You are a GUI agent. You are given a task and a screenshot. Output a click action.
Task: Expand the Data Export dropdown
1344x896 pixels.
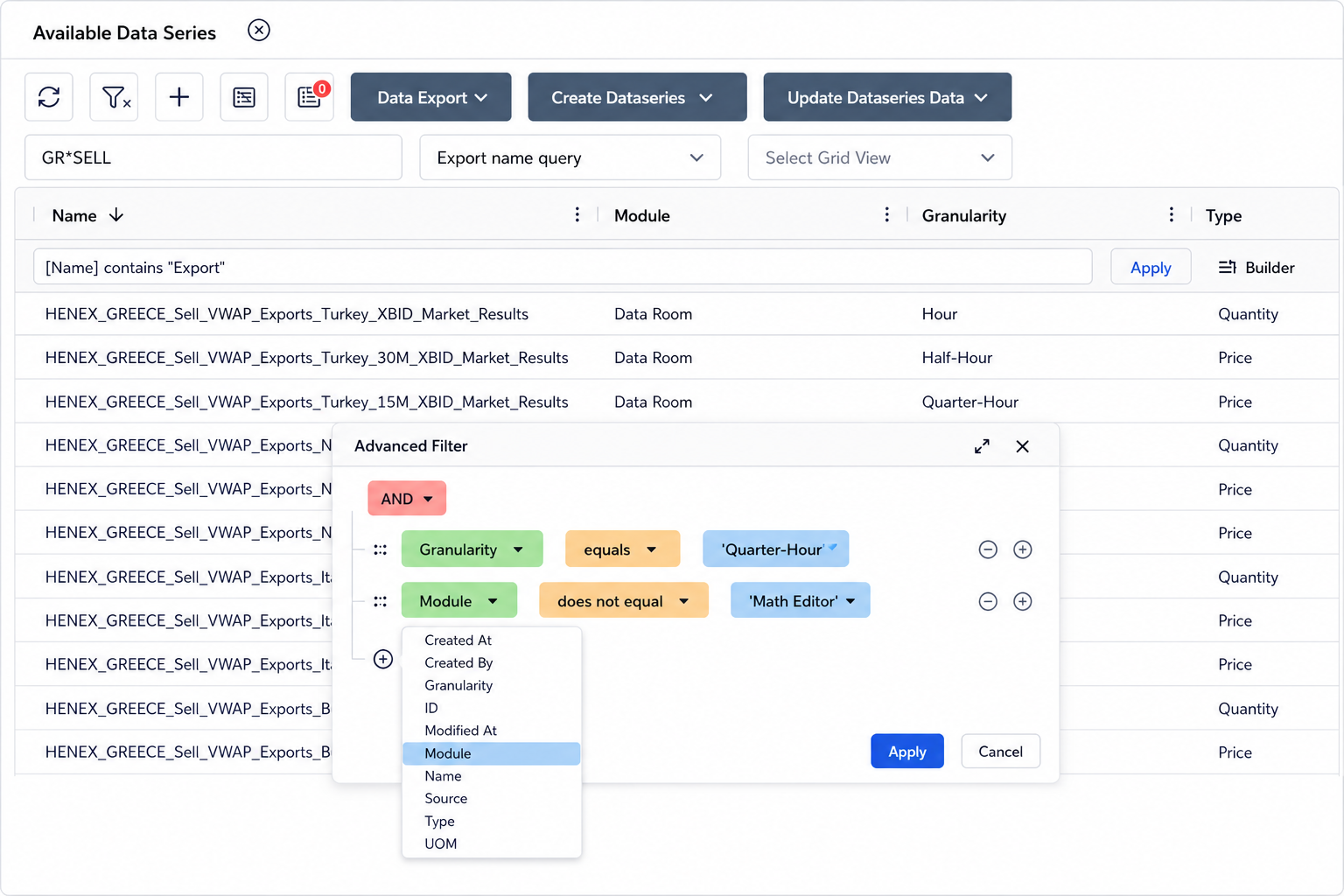(431, 97)
